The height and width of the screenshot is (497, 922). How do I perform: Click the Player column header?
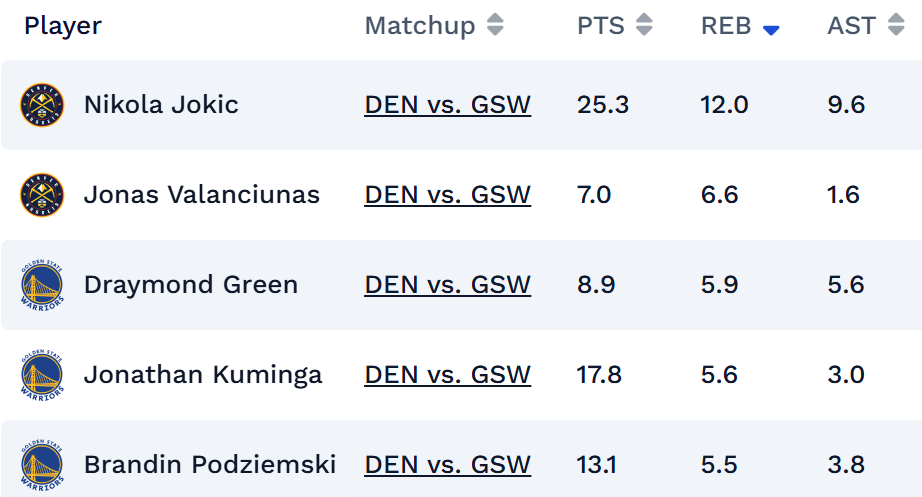63,26
